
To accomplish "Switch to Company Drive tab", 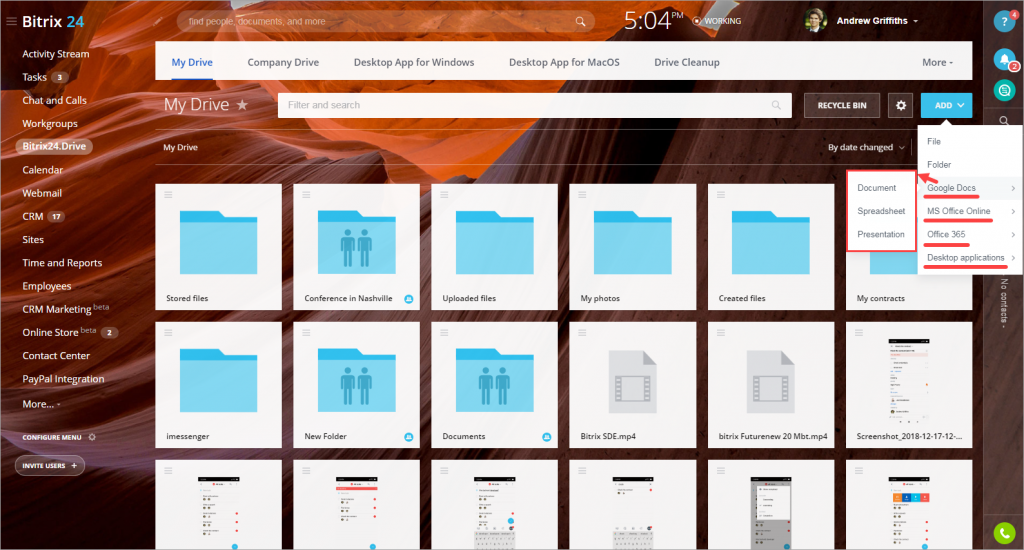I will point(283,63).
